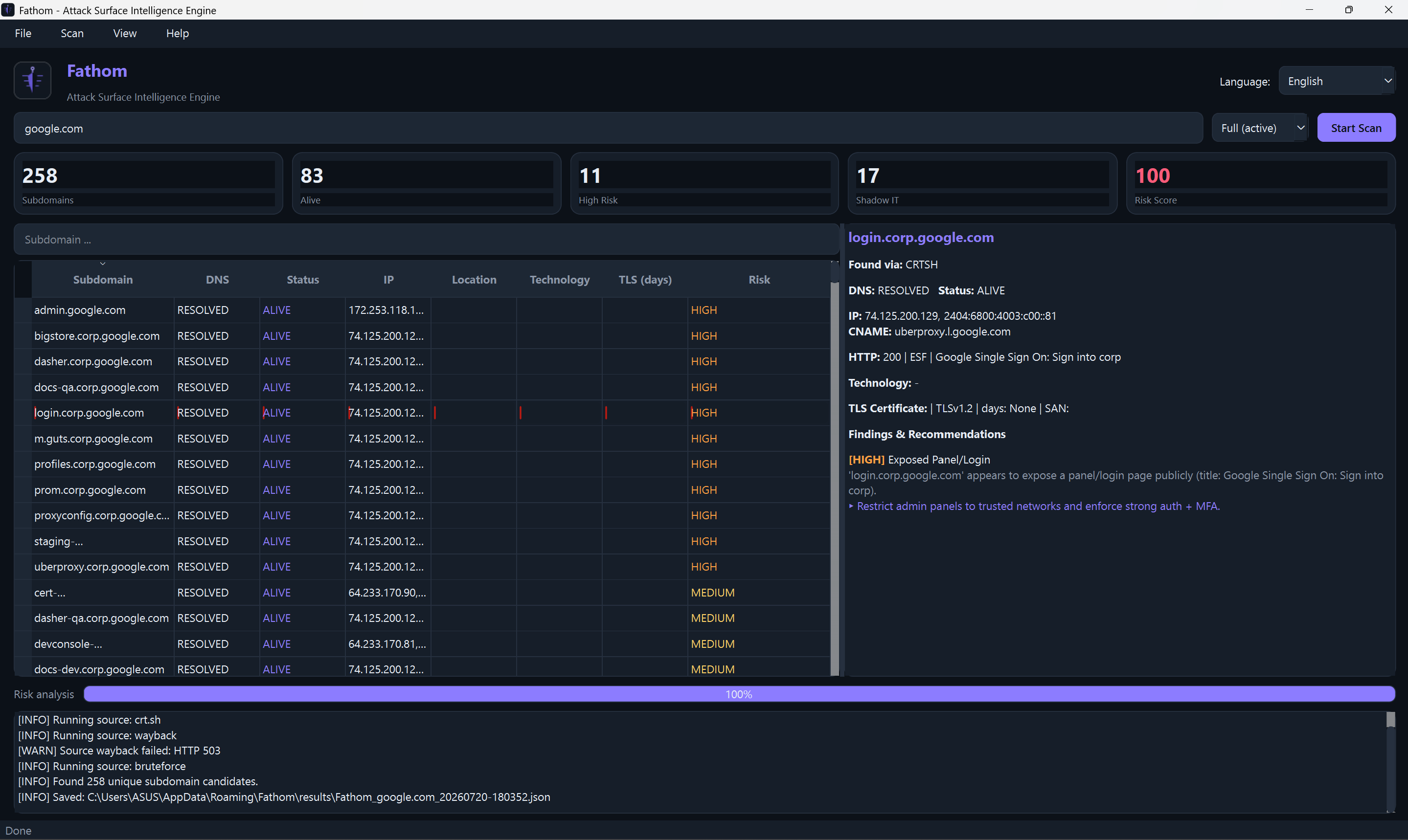Select the cert-... subdomain row
Screen dimensions: 1408x840
[423, 593]
